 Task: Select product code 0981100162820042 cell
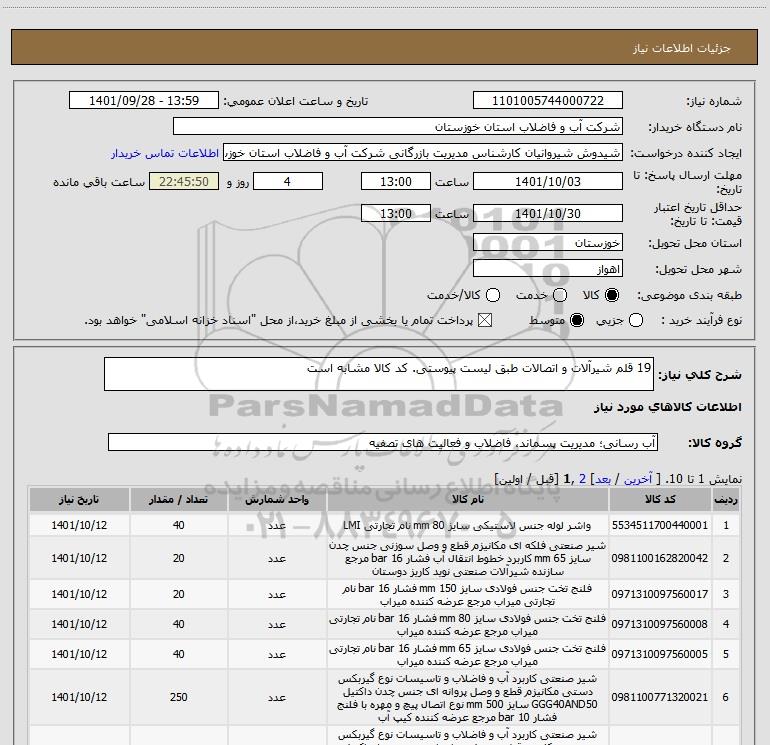[660, 558]
